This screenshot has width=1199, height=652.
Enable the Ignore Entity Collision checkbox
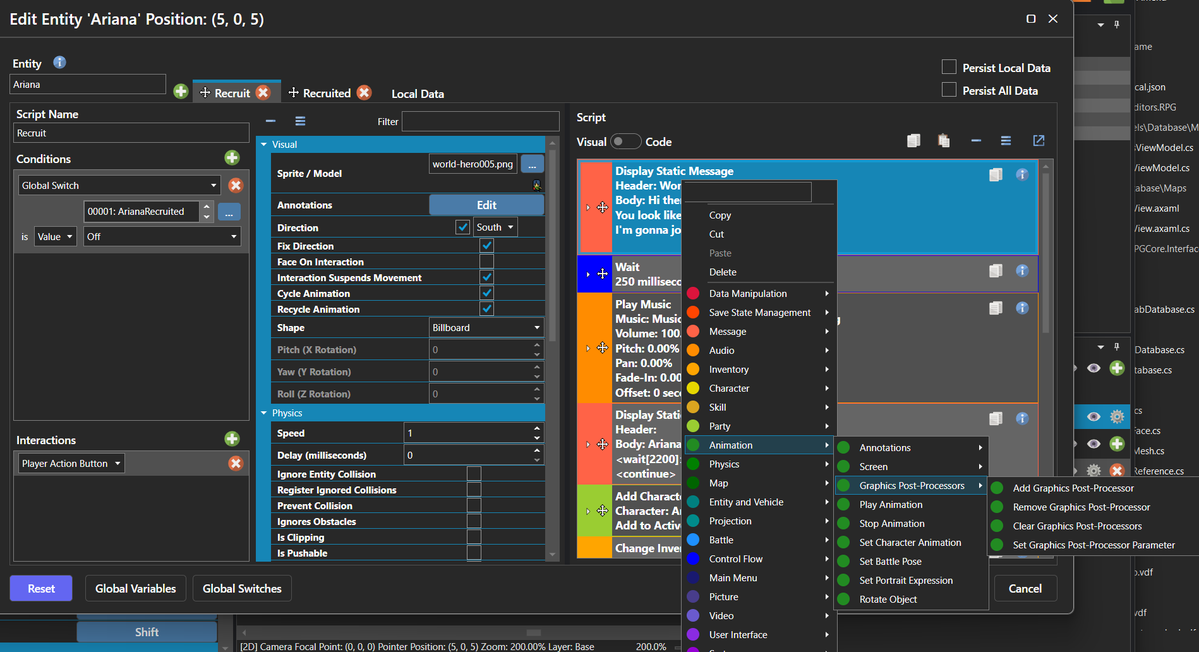[x=474, y=474]
